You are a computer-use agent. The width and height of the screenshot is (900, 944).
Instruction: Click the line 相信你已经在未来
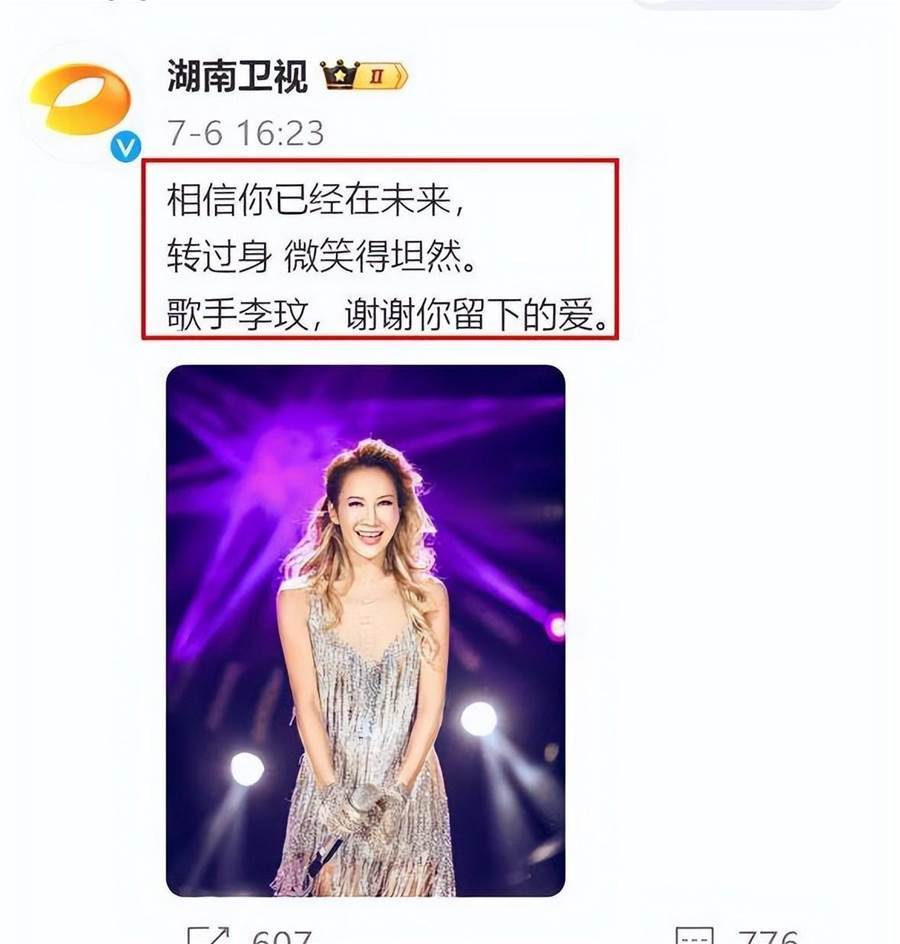pos(315,200)
